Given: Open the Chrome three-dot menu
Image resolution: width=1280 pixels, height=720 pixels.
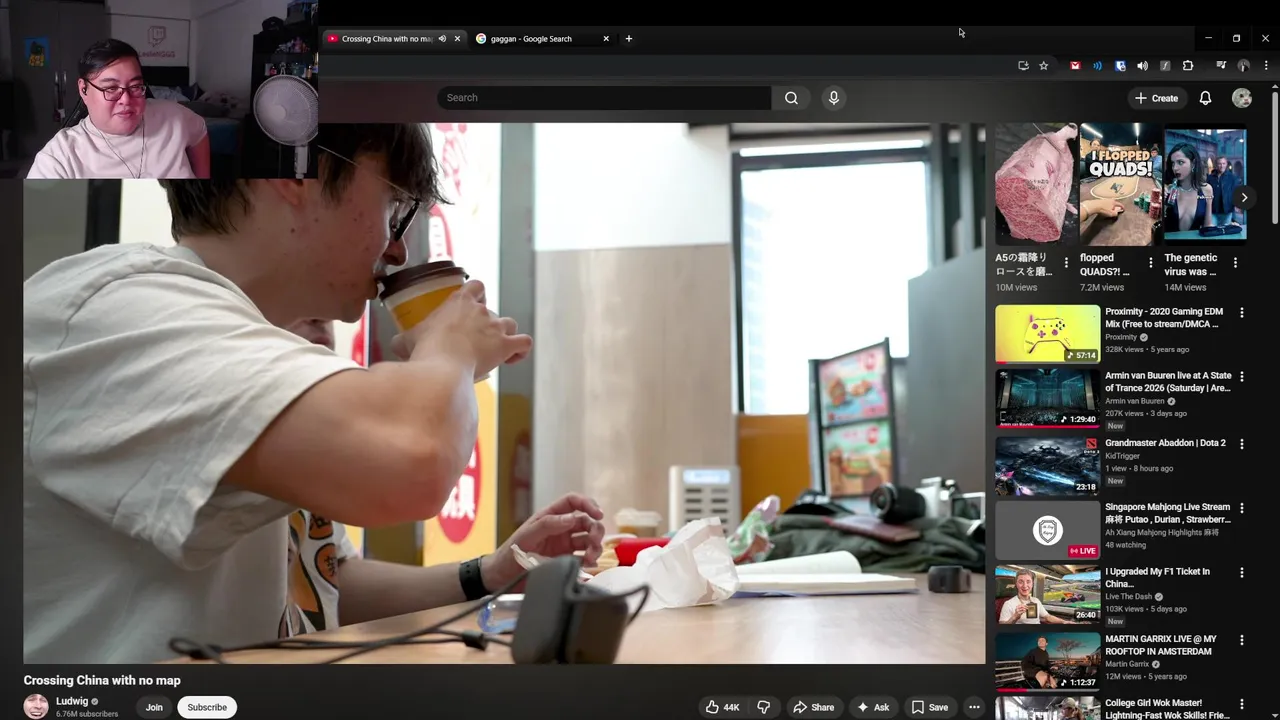Looking at the screenshot, I should (x=1266, y=66).
